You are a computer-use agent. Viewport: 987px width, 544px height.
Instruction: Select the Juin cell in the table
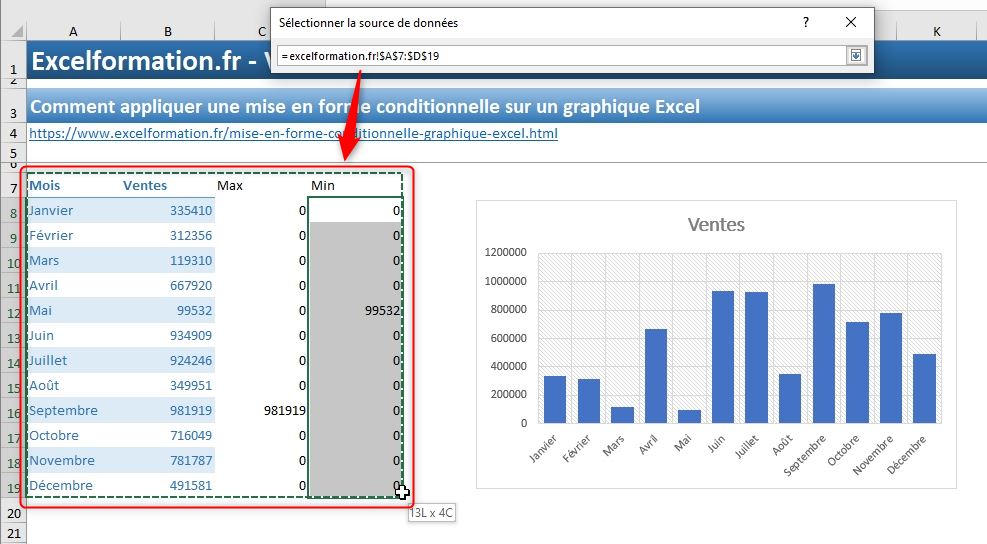(73, 335)
